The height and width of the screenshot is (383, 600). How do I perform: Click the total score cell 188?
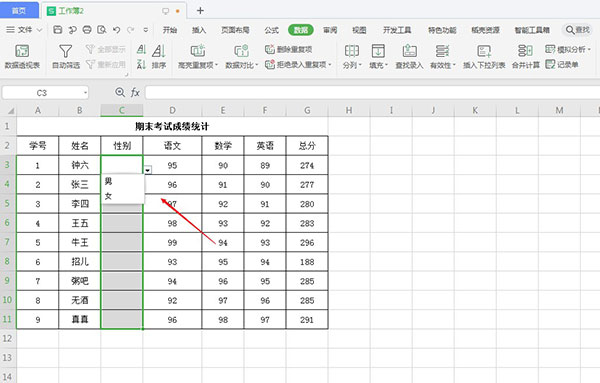(307, 262)
